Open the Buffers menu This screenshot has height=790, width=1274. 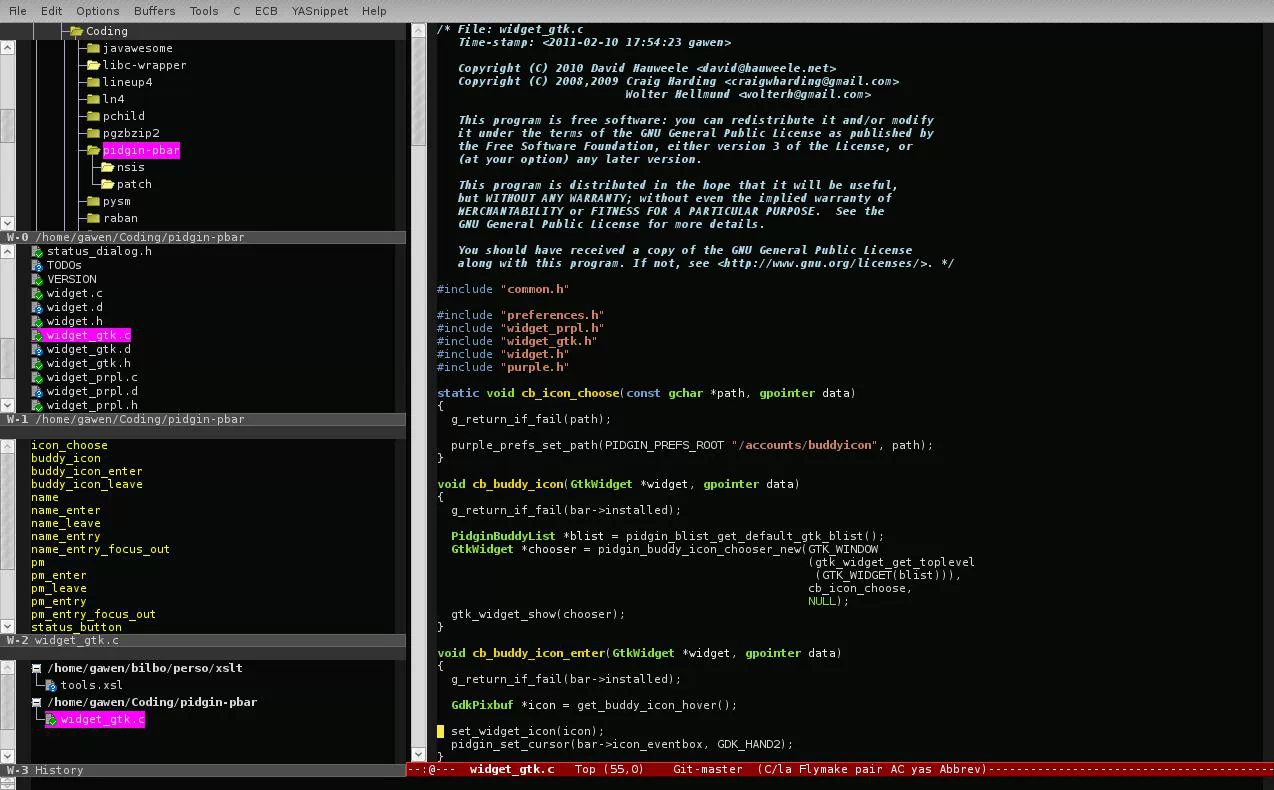154,11
